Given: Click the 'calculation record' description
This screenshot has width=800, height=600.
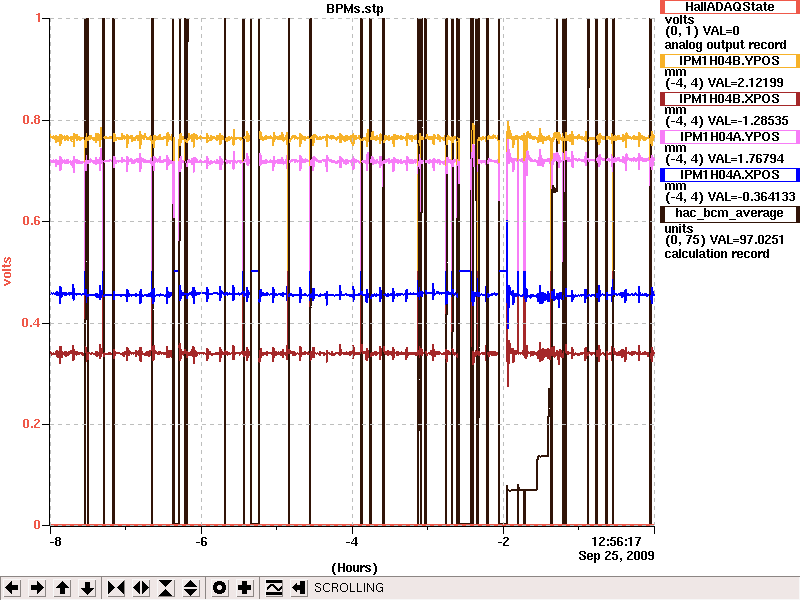Looking at the screenshot, I should point(717,254).
